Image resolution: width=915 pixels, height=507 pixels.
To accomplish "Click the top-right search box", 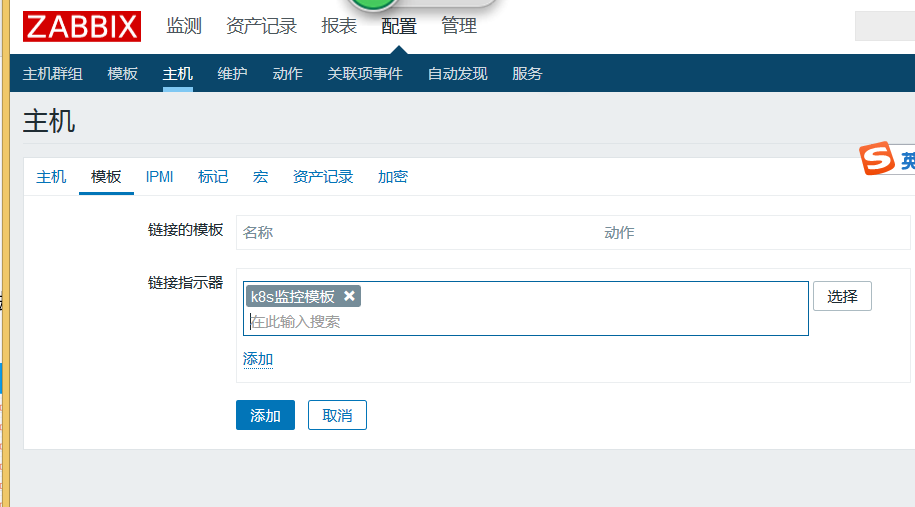I will click(885, 26).
